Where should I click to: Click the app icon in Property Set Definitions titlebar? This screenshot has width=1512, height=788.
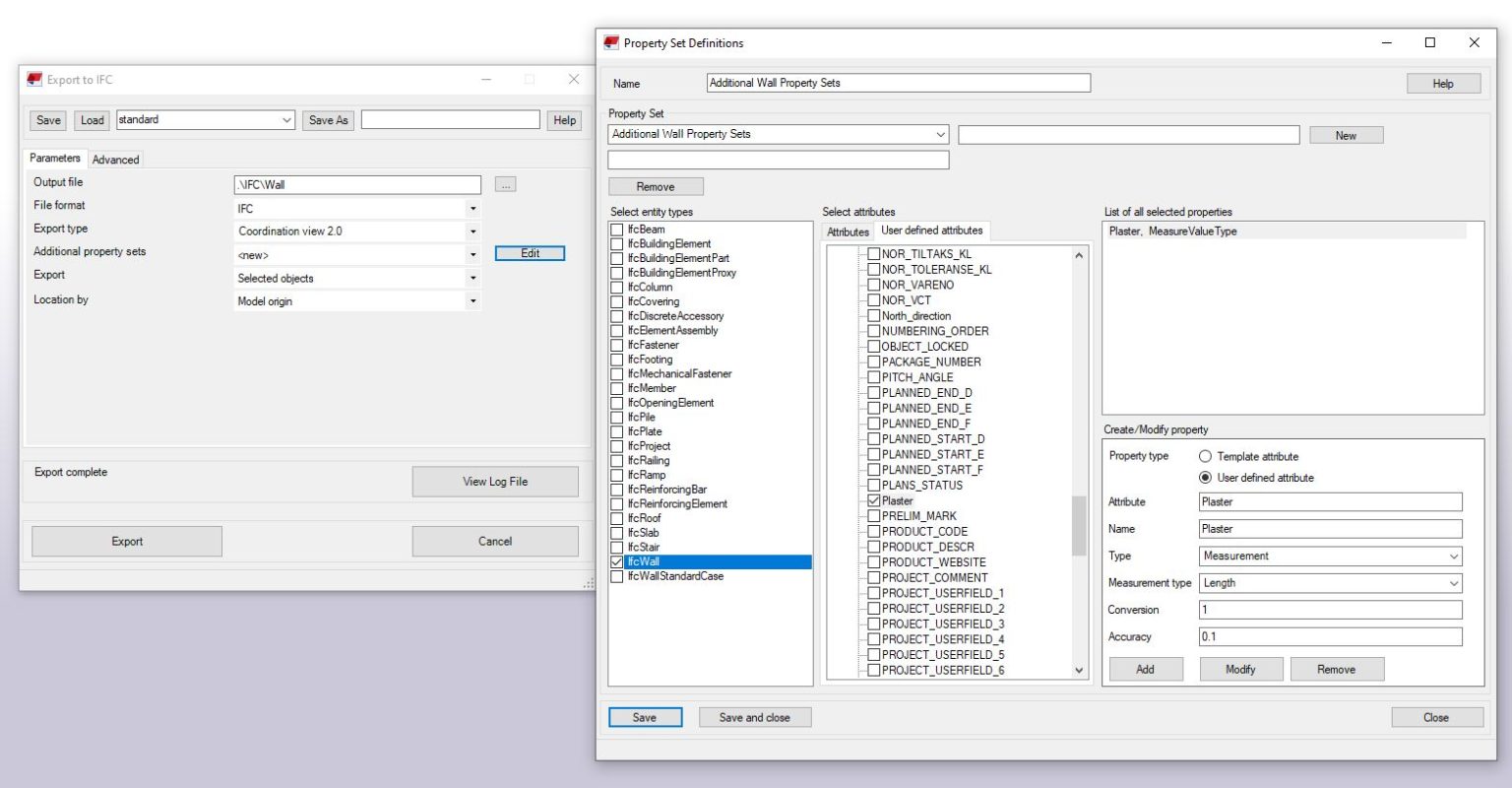pos(613,42)
